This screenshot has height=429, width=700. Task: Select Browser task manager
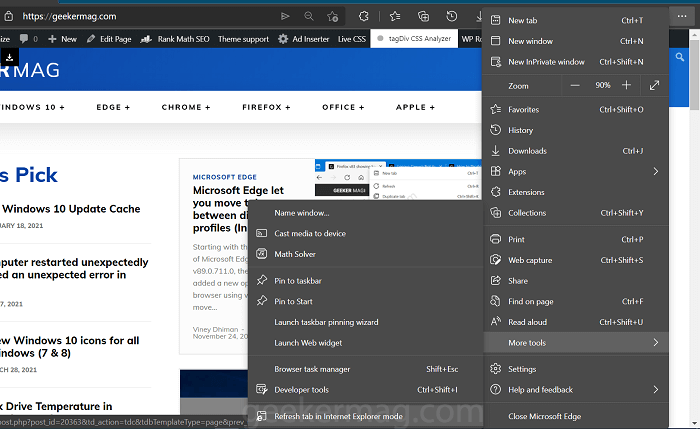[x=365, y=369]
